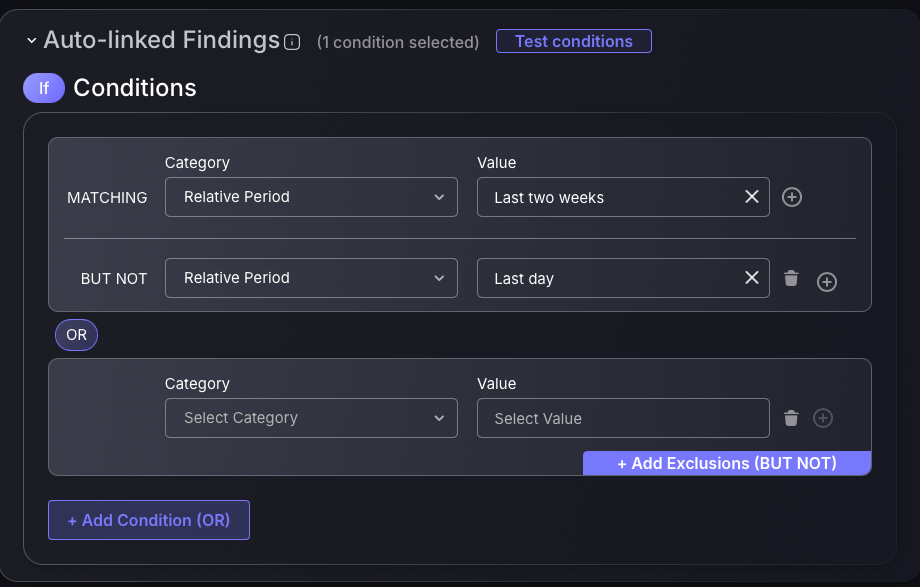
Task: Open the info icon beside Auto-linked Findings
Action: [292, 42]
